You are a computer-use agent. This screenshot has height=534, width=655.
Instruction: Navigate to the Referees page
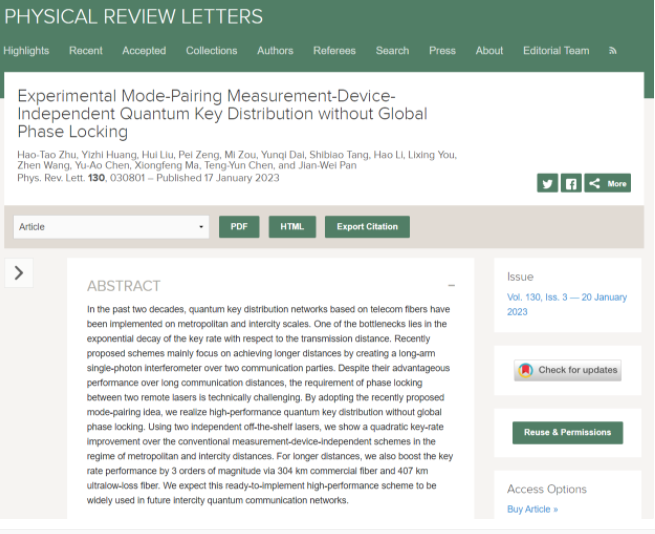pyautogui.click(x=334, y=51)
